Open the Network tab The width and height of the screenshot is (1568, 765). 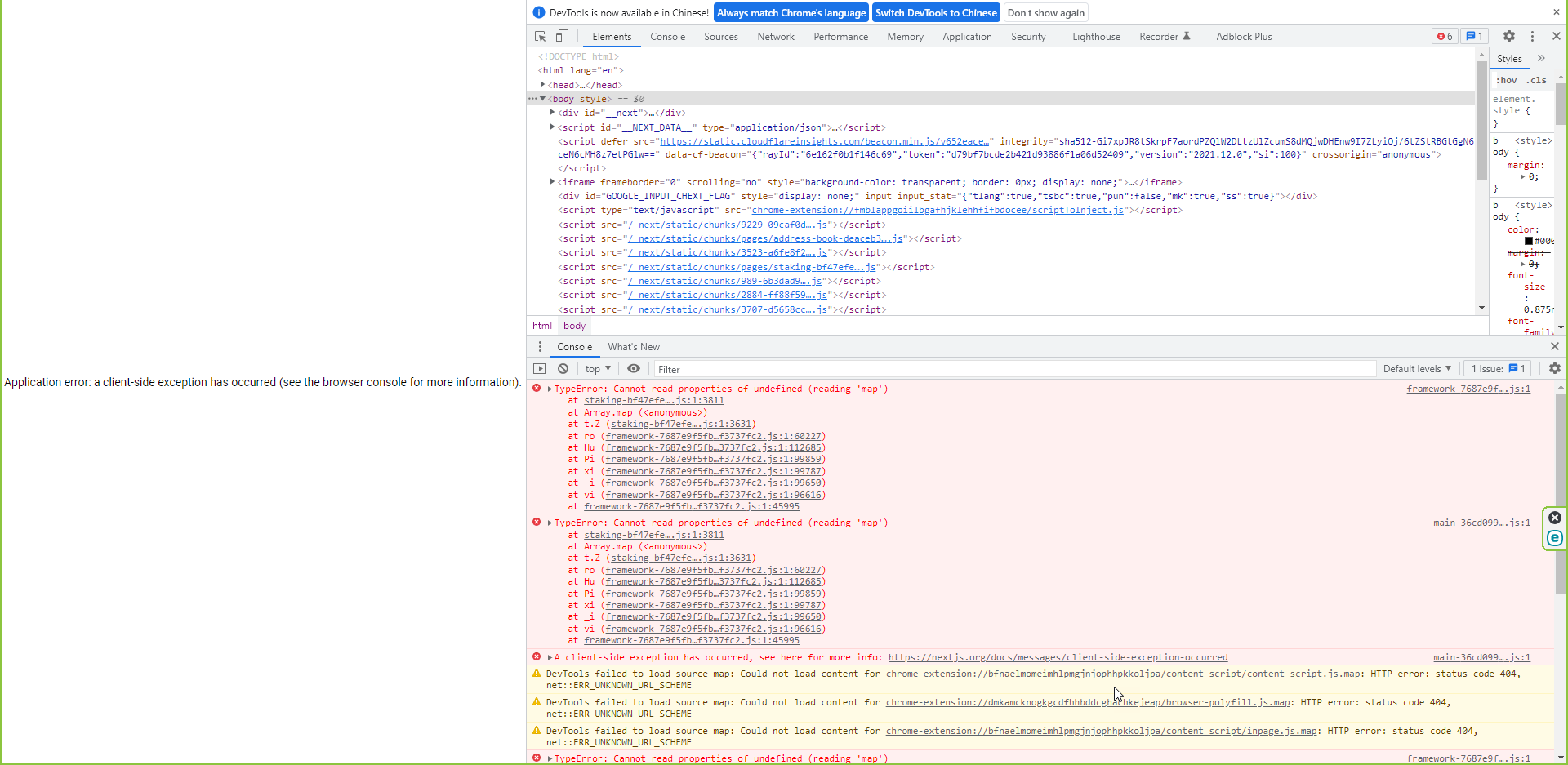776,37
